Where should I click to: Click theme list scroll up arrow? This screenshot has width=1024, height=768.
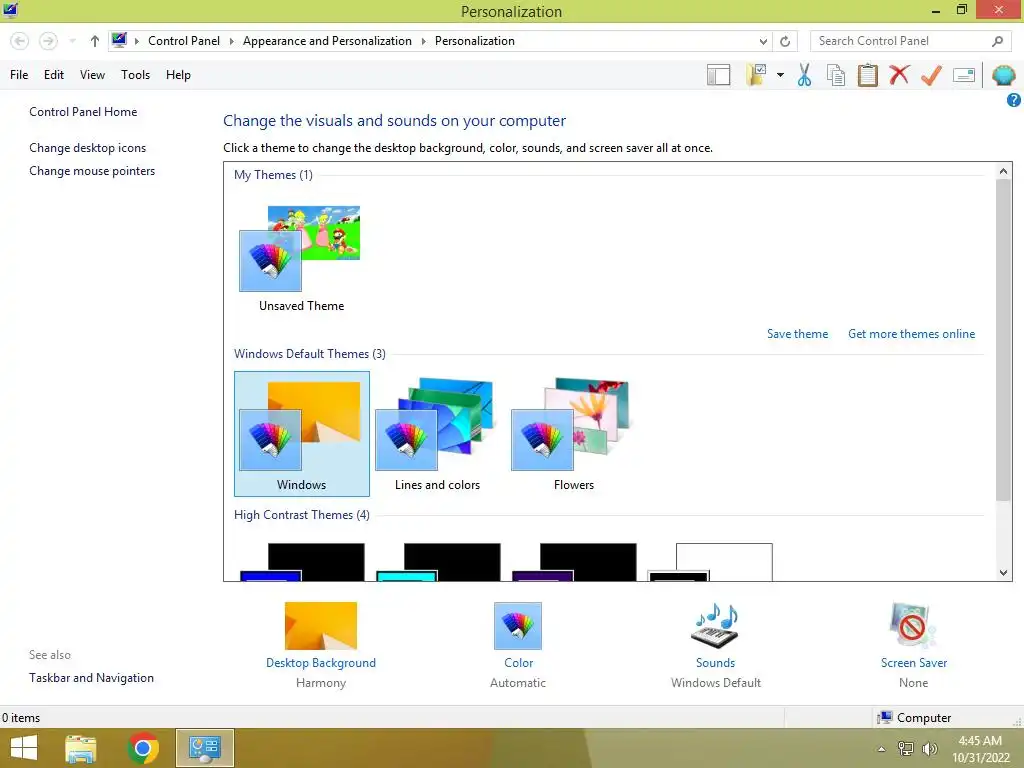[1003, 171]
